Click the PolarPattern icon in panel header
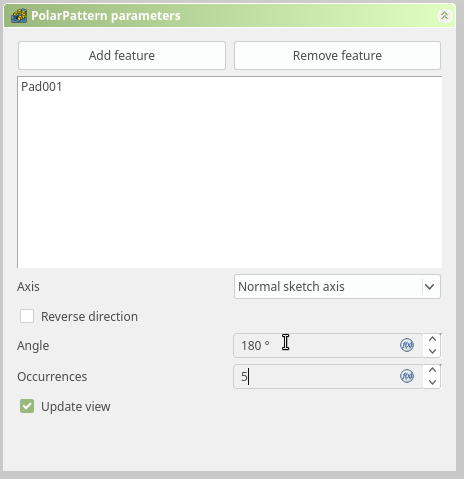 (x=19, y=16)
